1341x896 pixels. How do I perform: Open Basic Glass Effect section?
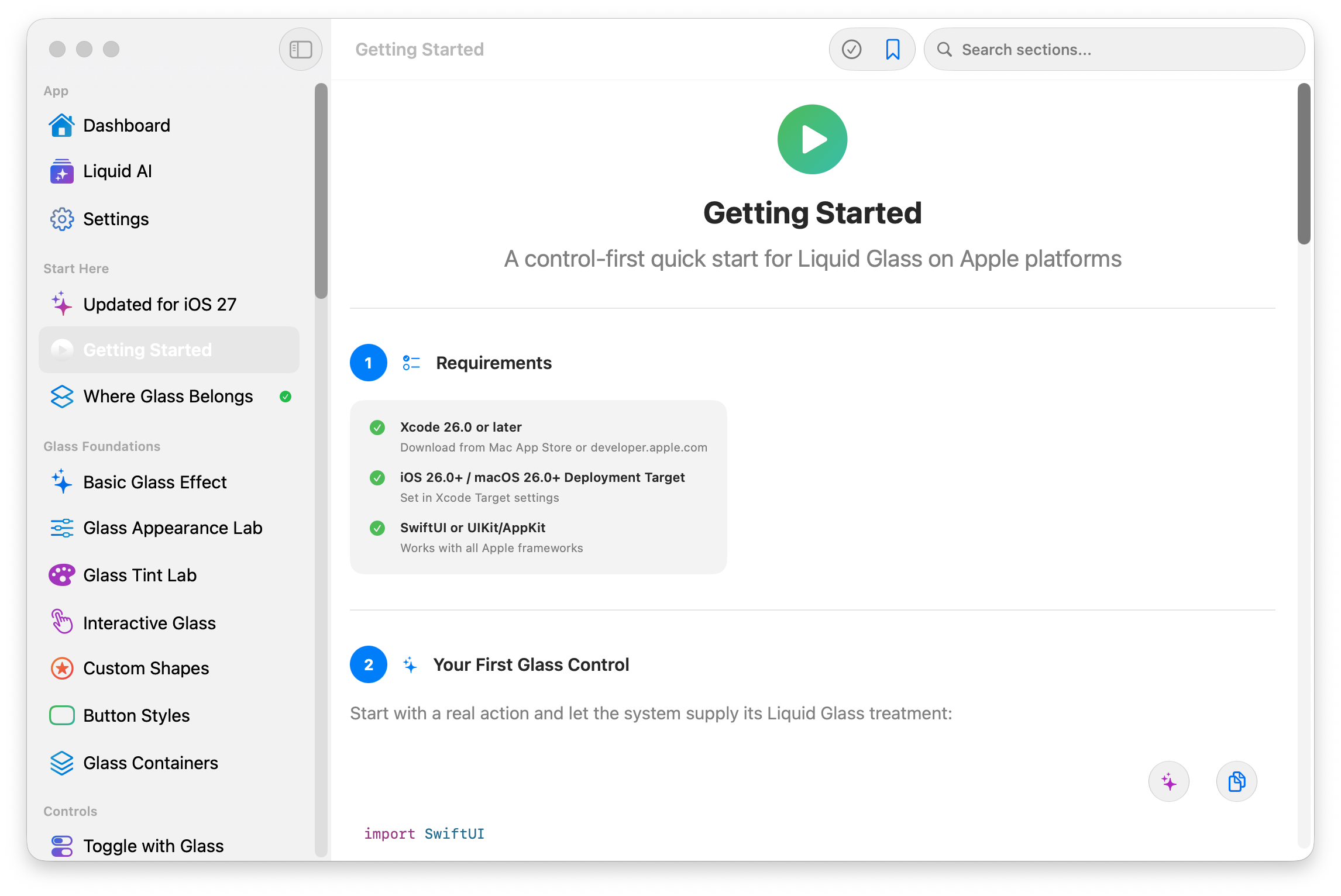click(x=169, y=482)
